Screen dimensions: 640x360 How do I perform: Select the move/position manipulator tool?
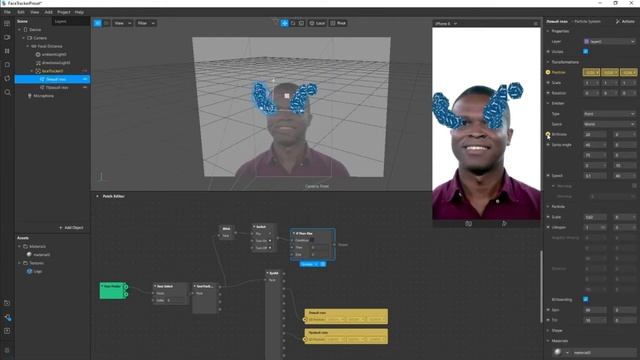[x=284, y=23]
